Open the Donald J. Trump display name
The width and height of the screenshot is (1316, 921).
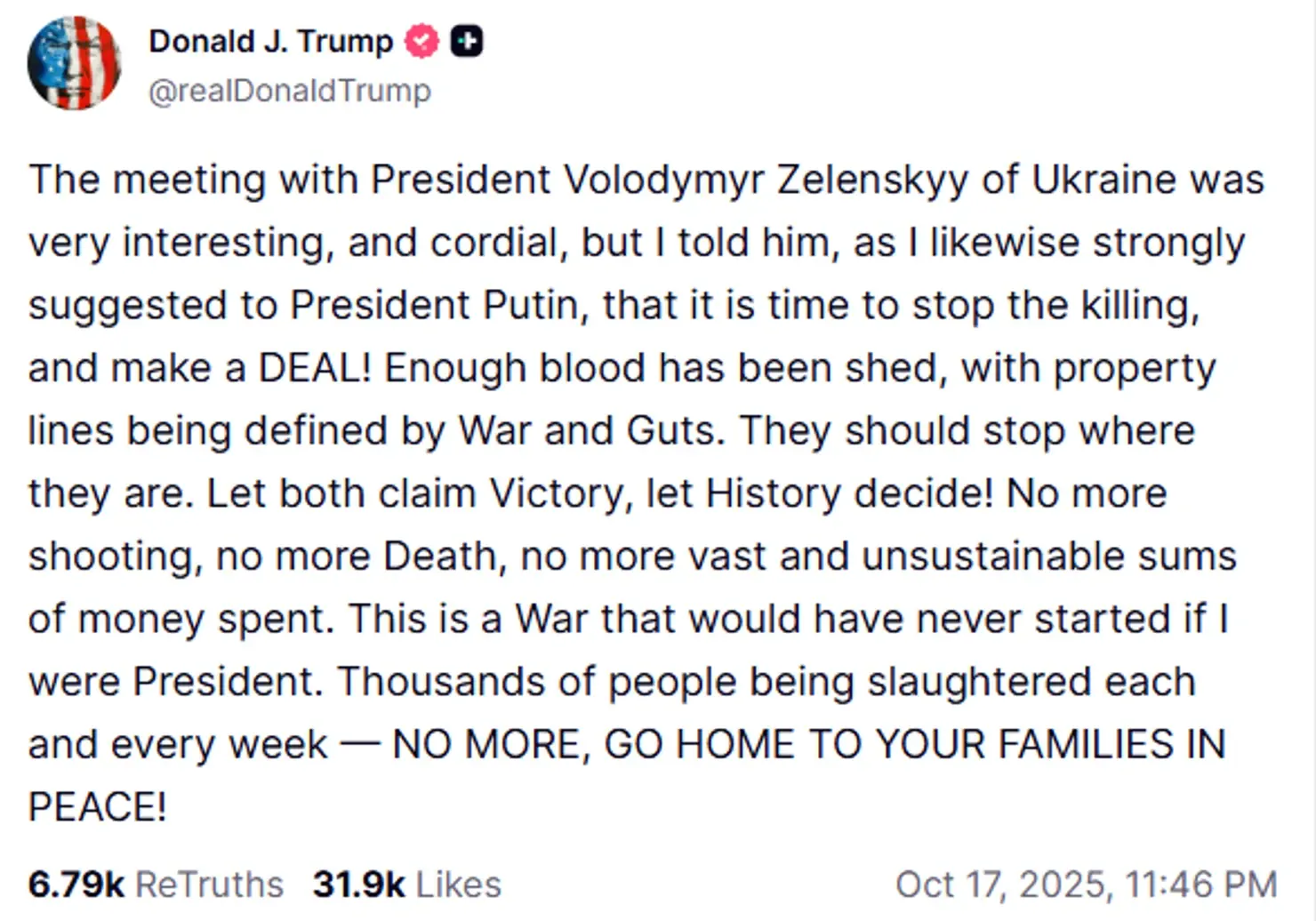[270, 42]
